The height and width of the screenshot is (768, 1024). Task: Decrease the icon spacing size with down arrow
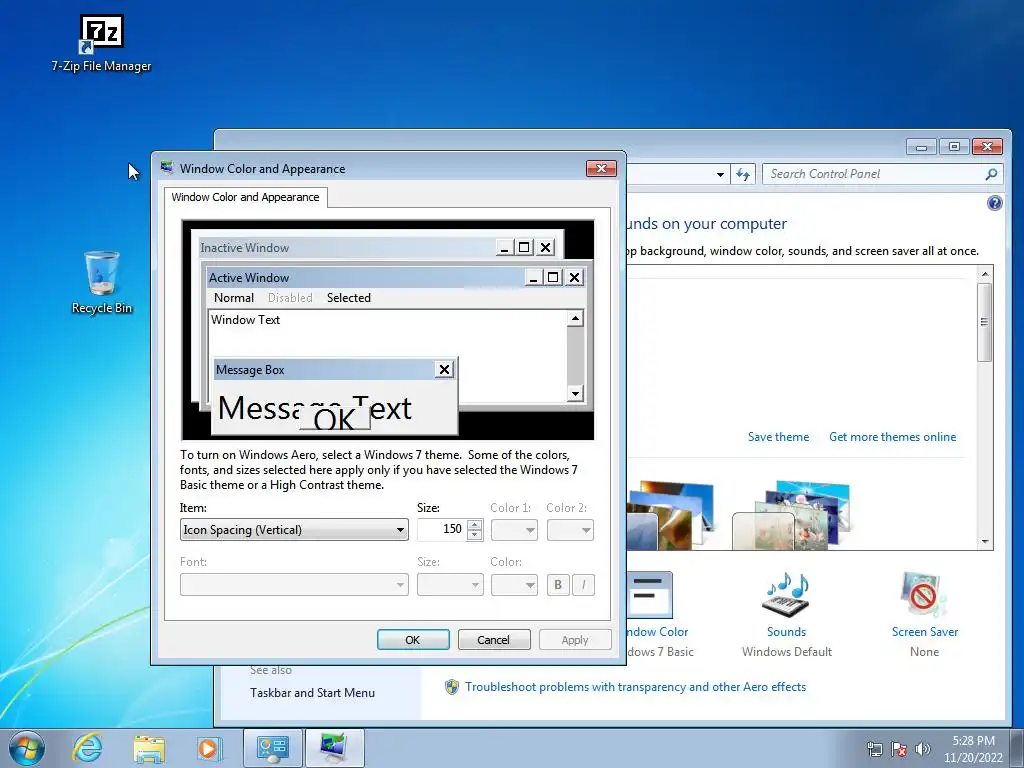(475, 536)
